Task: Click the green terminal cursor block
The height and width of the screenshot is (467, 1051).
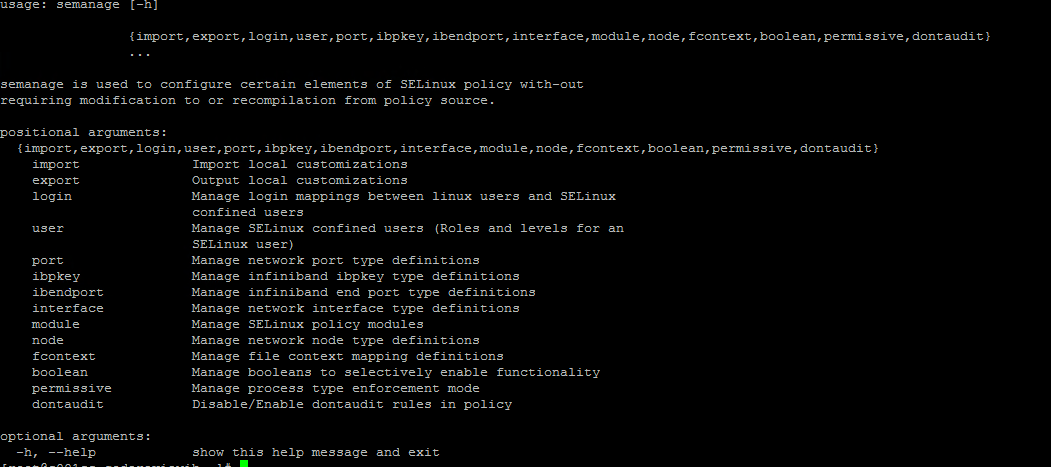Action: point(244,463)
